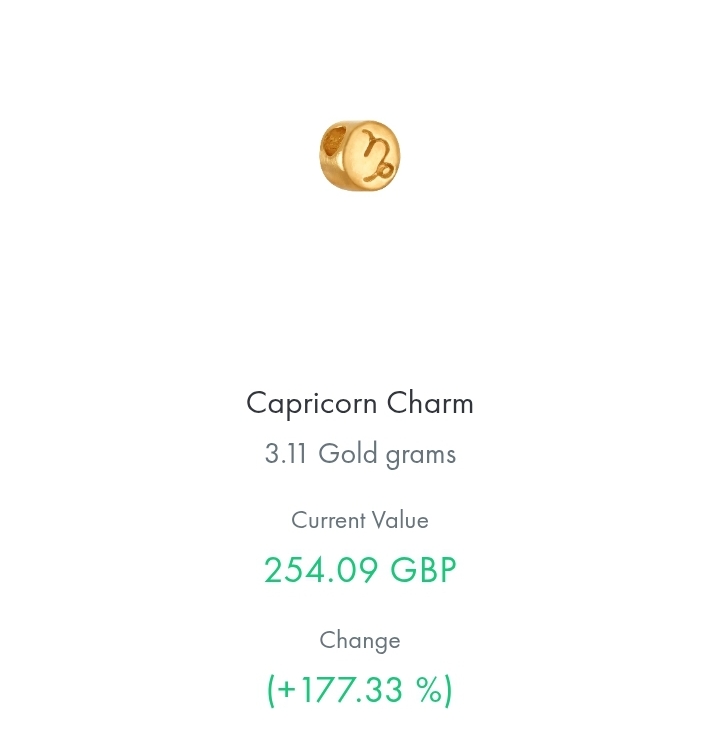Click the GBP currency code
The width and height of the screenshot is (720, 756).
(x=423, y=570)
